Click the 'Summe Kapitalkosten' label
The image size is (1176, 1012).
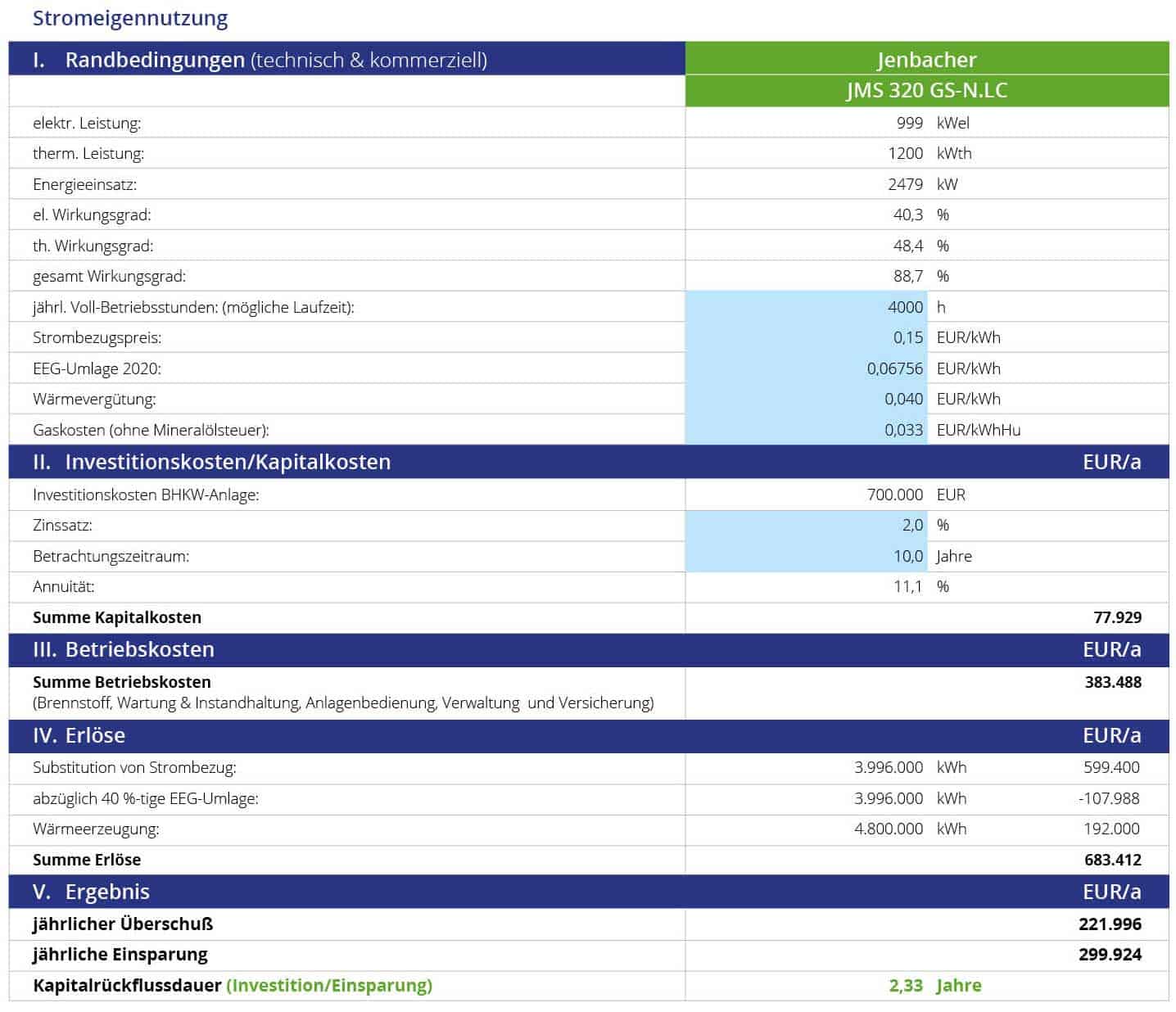coord(117,617)
